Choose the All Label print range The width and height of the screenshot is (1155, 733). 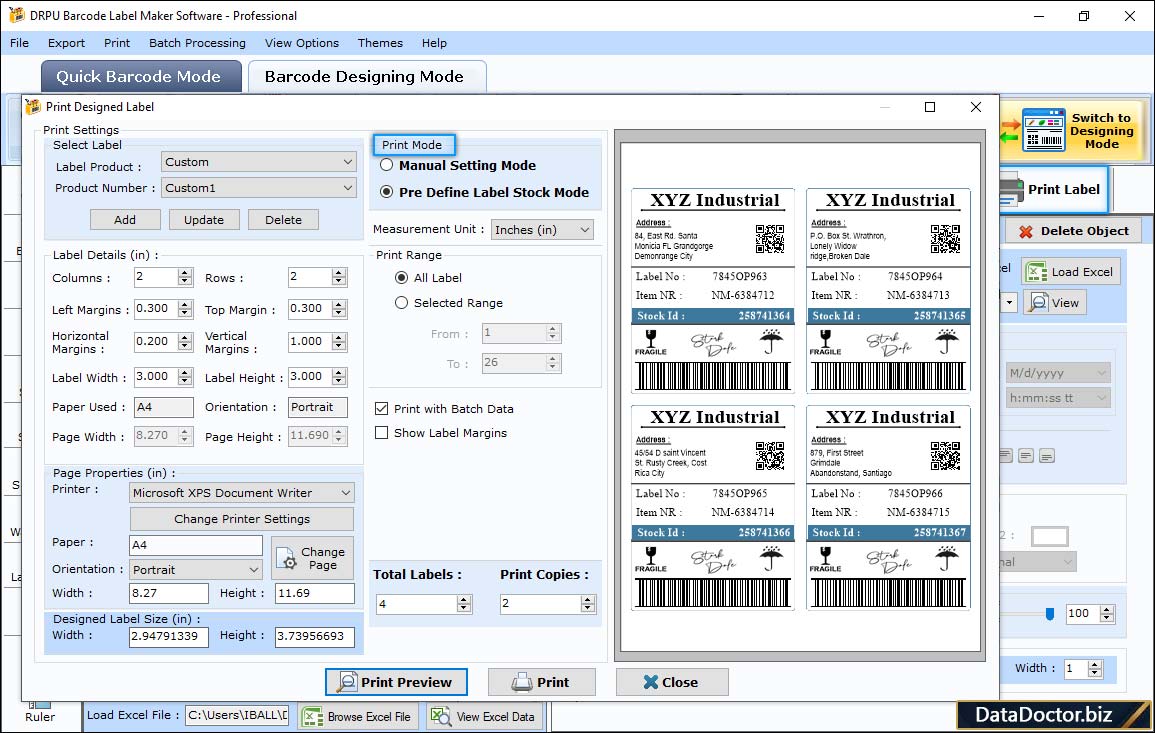(401, 278)
